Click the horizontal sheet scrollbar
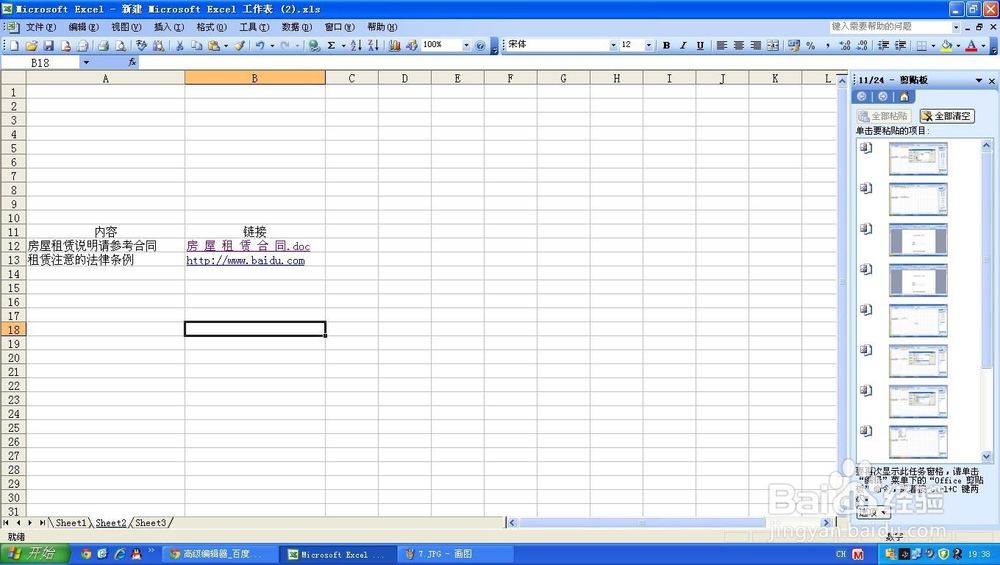The height and width of the screenshot is (565, 1000). pyautogui.click(x=642, y=523)
